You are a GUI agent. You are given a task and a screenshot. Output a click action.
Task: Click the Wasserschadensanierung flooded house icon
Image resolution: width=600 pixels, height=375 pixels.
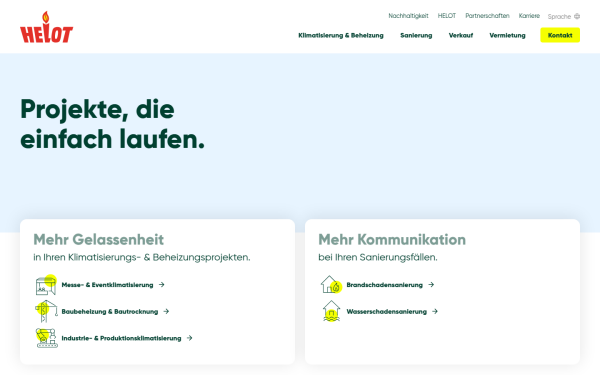coord(331,311)
